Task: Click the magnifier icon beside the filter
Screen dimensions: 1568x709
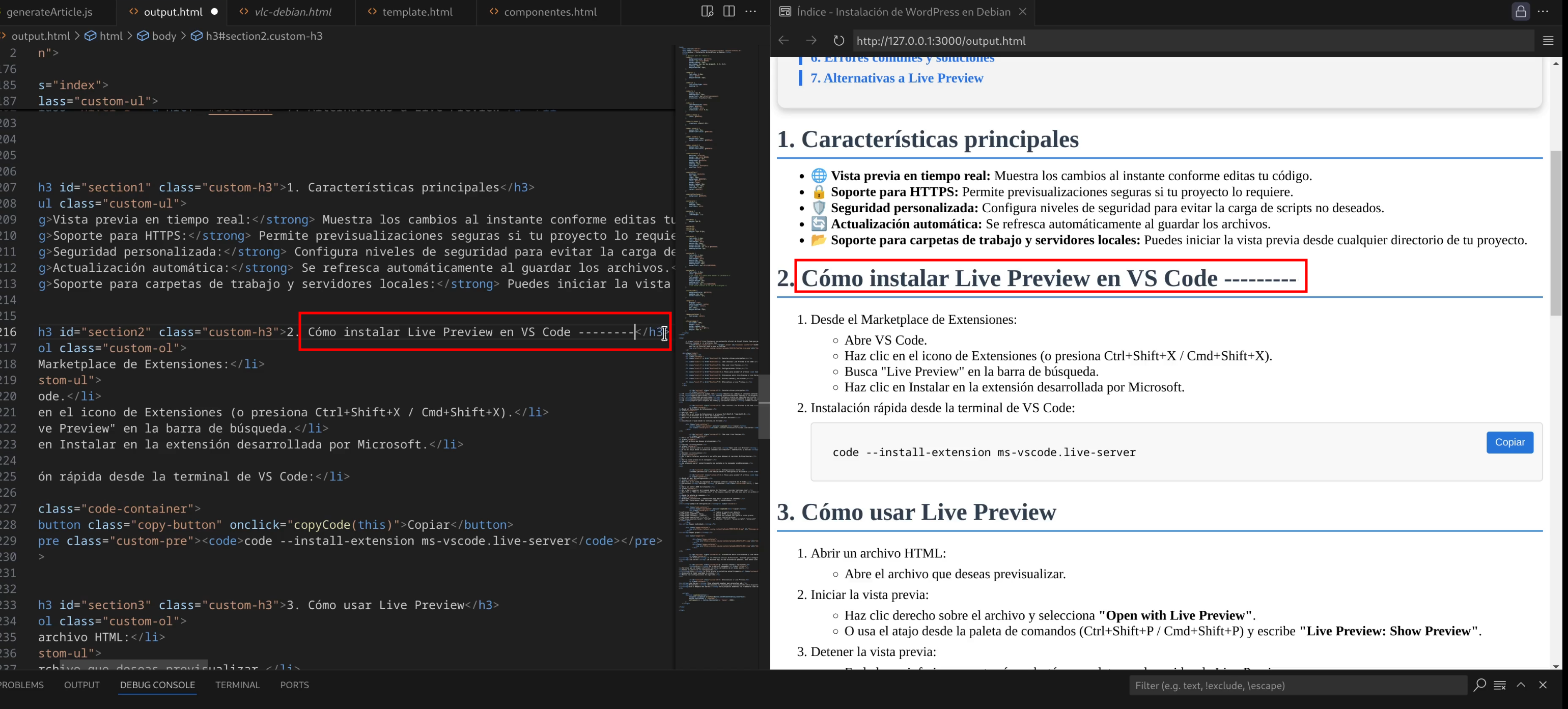Action: (1479, 685)
